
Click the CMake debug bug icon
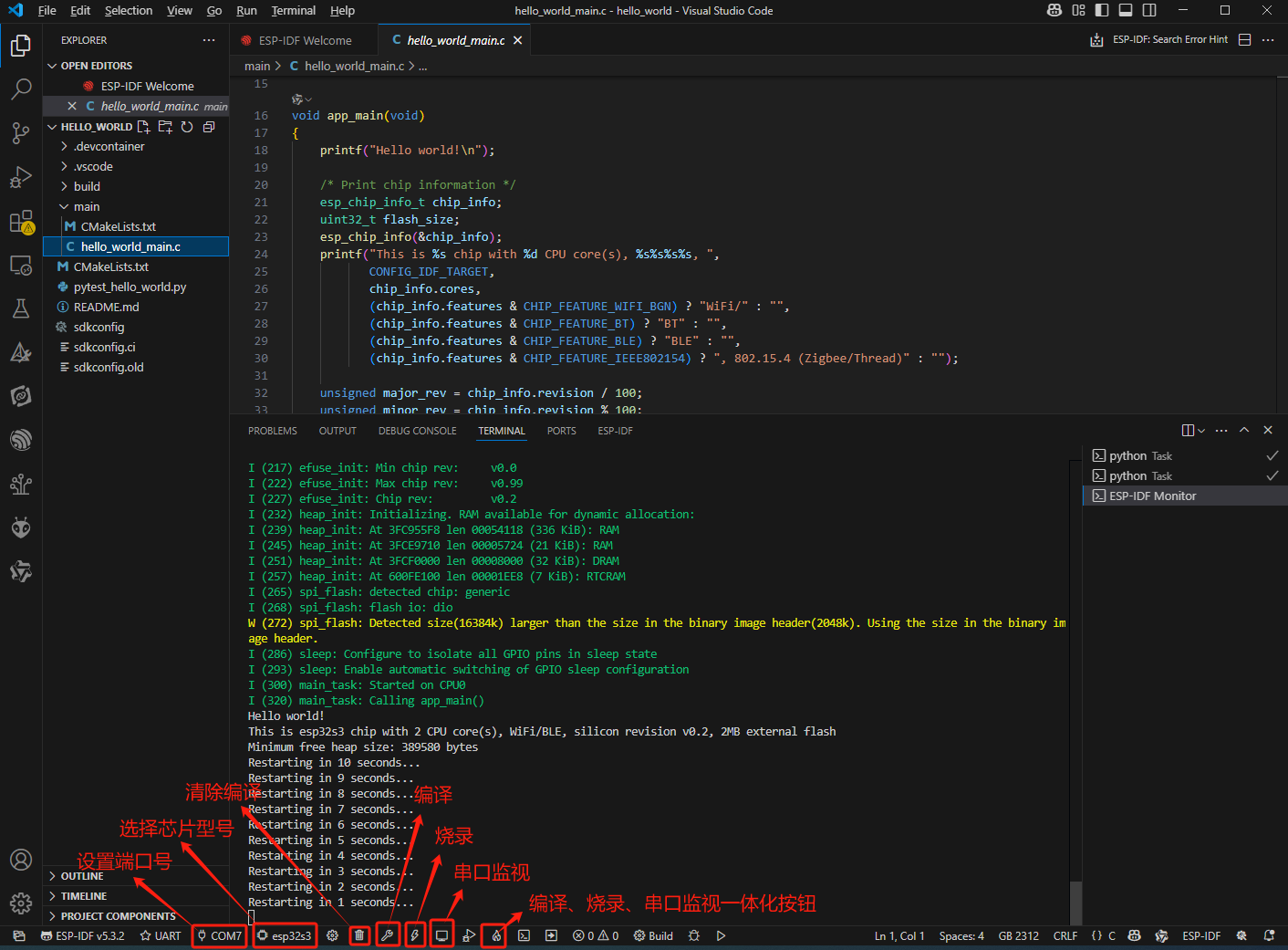tap(694, 935)
